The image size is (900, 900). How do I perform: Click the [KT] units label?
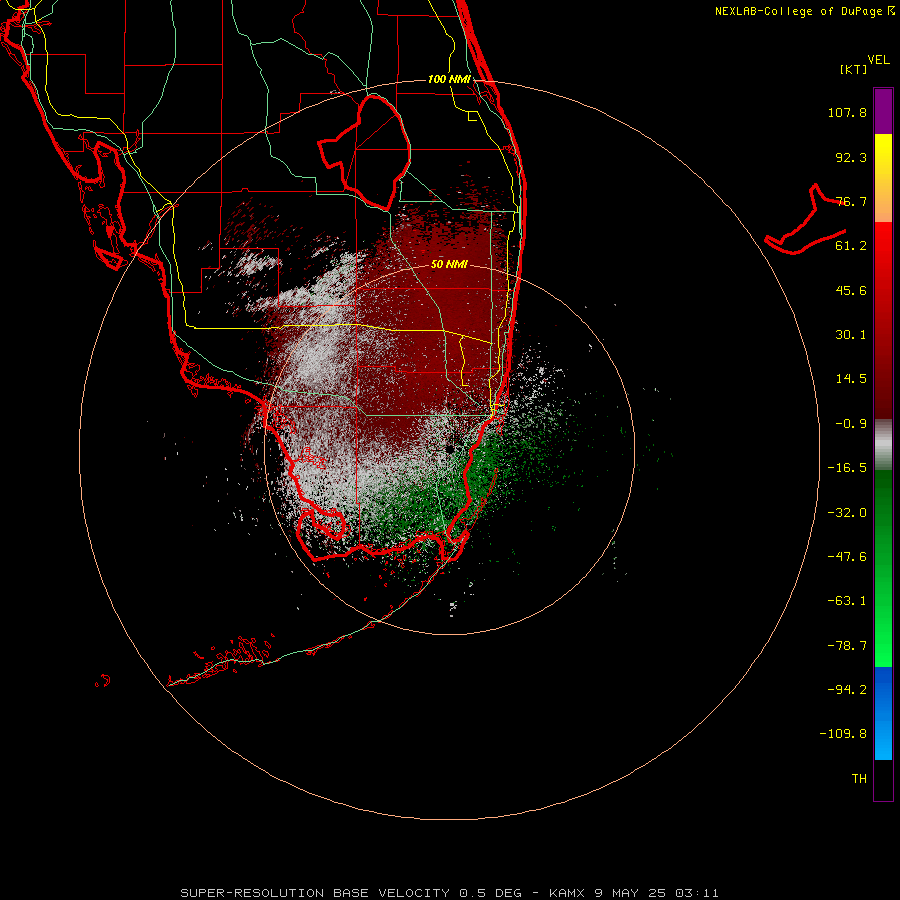(854, 69)
